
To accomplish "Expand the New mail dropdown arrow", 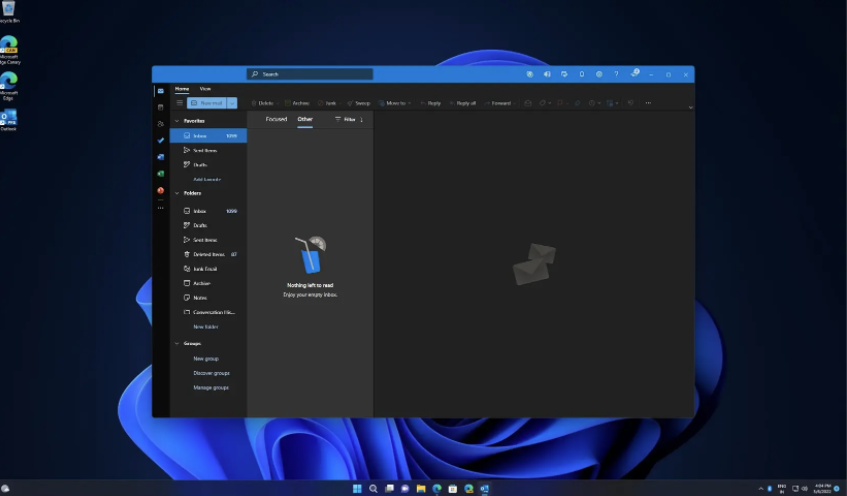I will [233, 103].
